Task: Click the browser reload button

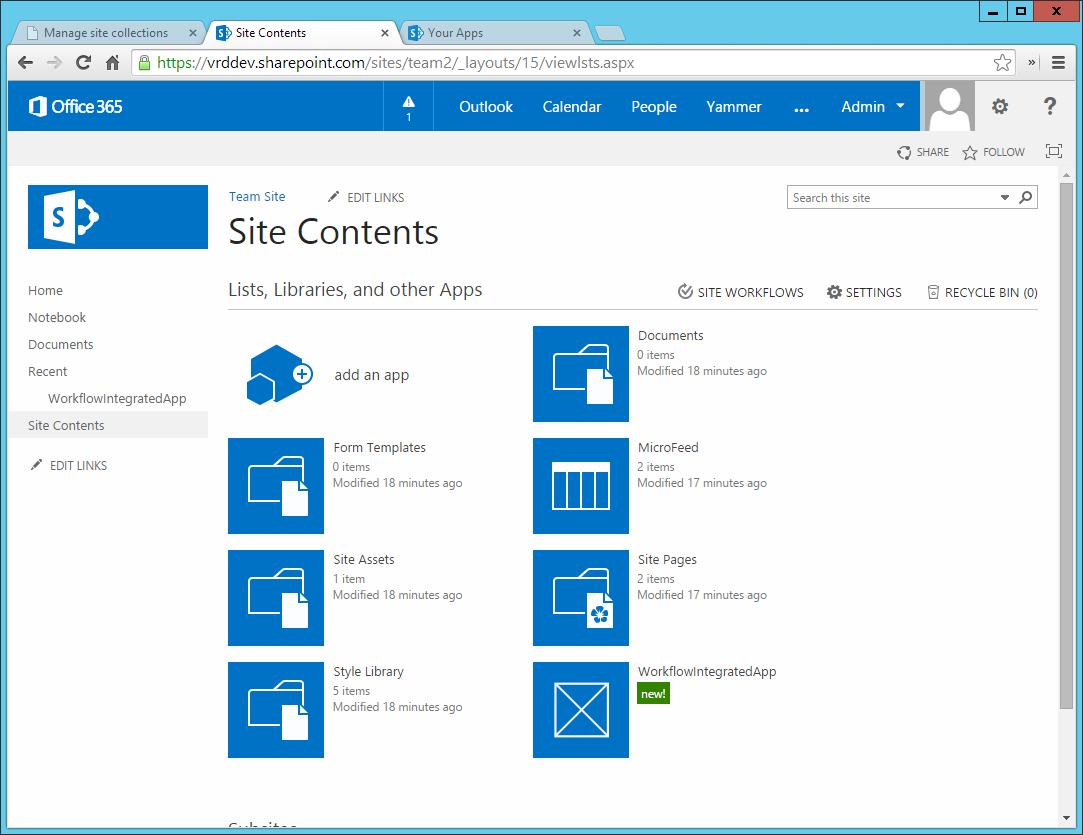Action: [84, 63]
